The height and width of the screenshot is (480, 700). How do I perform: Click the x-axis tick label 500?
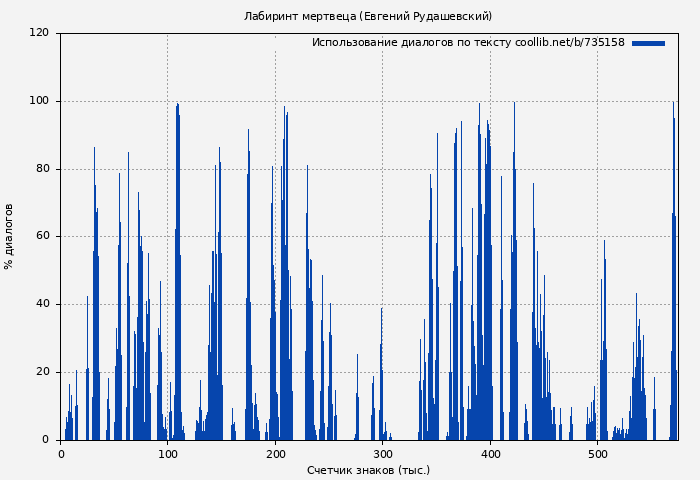pos(598,453)
